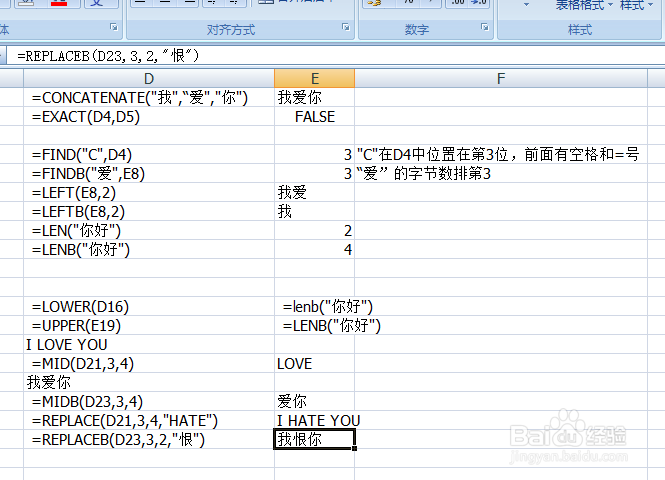Select column D cell with =REPLACEB(D23,3,2,"恨")
Screen dimensions: 665x480
point(149,440)
